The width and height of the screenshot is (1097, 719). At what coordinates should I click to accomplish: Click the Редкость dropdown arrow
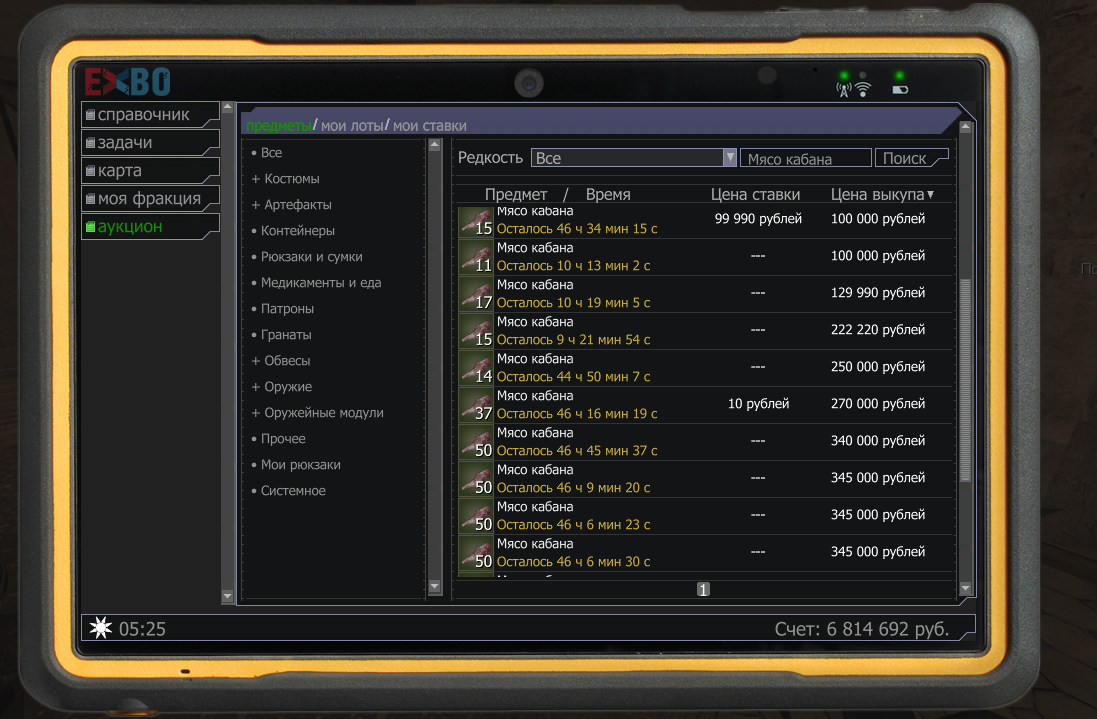[730, 158]
